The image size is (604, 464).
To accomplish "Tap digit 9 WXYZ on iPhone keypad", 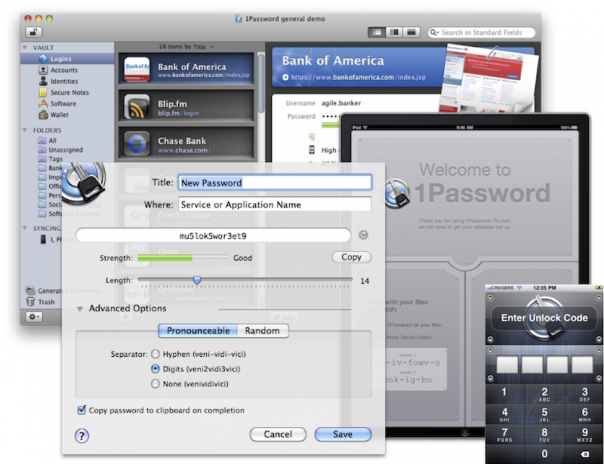I will point(584,434).
